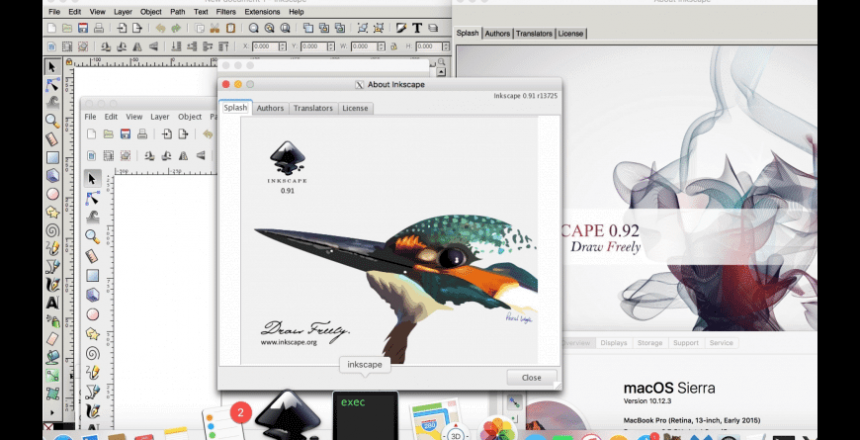Open Layer menu in smaller Inkscape window
Viewport: 860px width, 440px height.
click(160, 117)
